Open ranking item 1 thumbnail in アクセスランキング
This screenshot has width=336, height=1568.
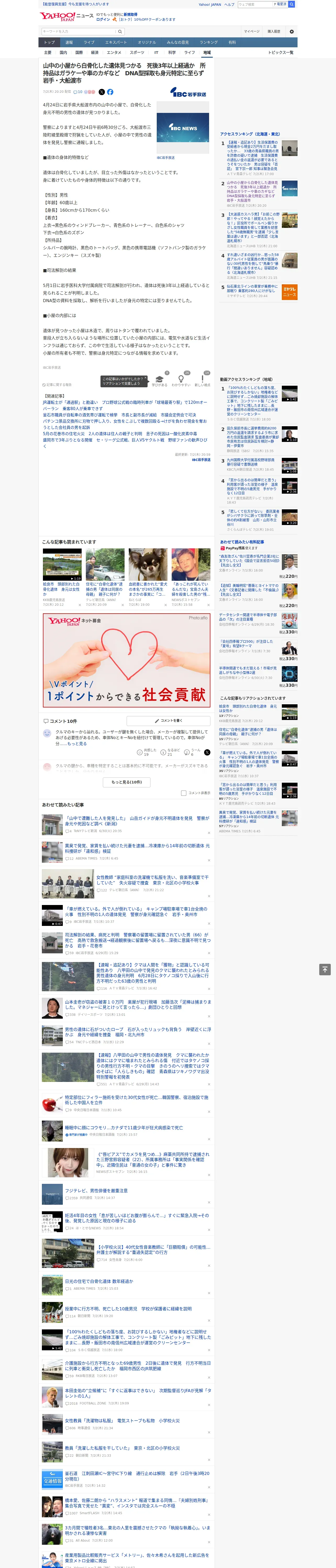[290, 148]
